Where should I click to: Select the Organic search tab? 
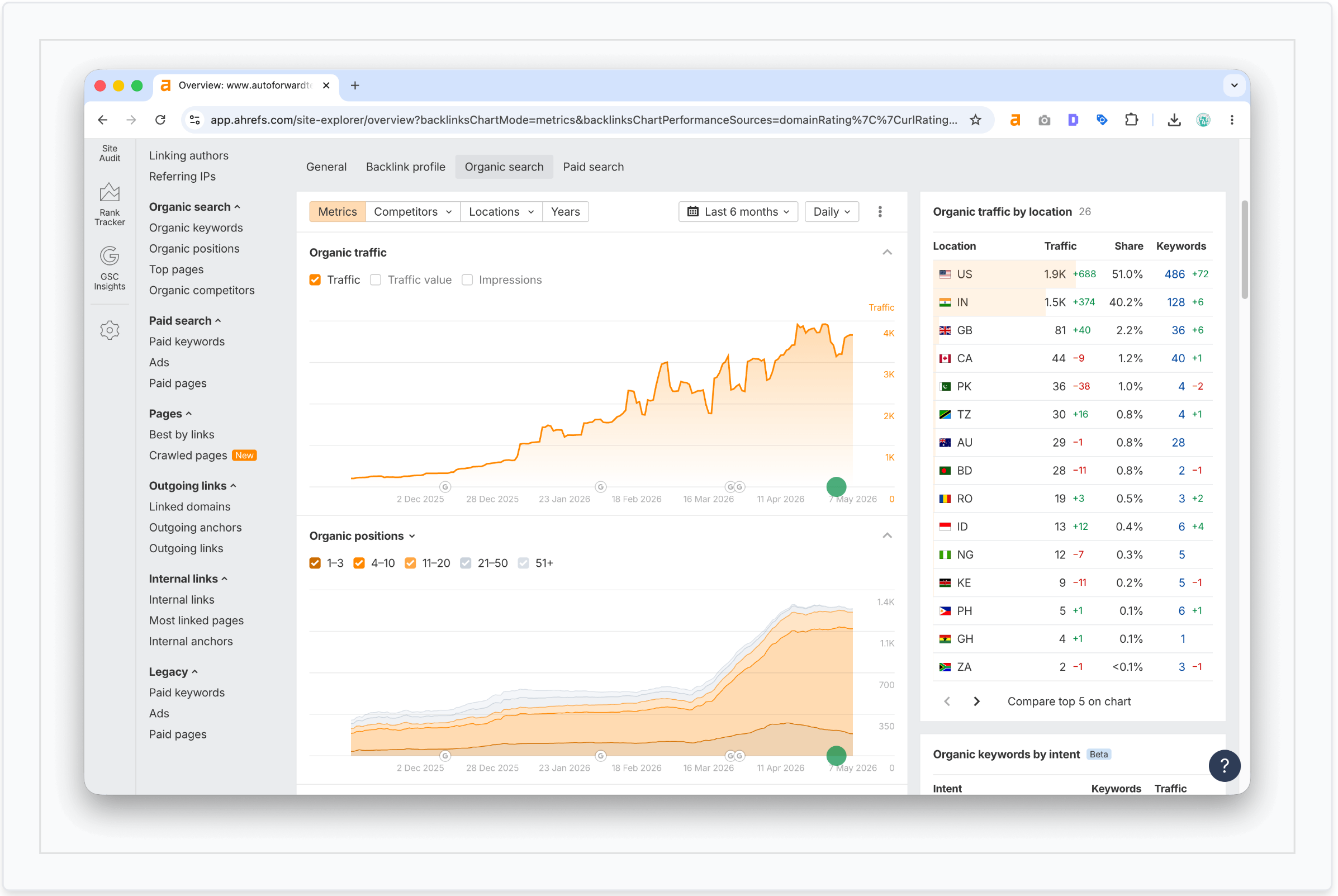(504, 167)
